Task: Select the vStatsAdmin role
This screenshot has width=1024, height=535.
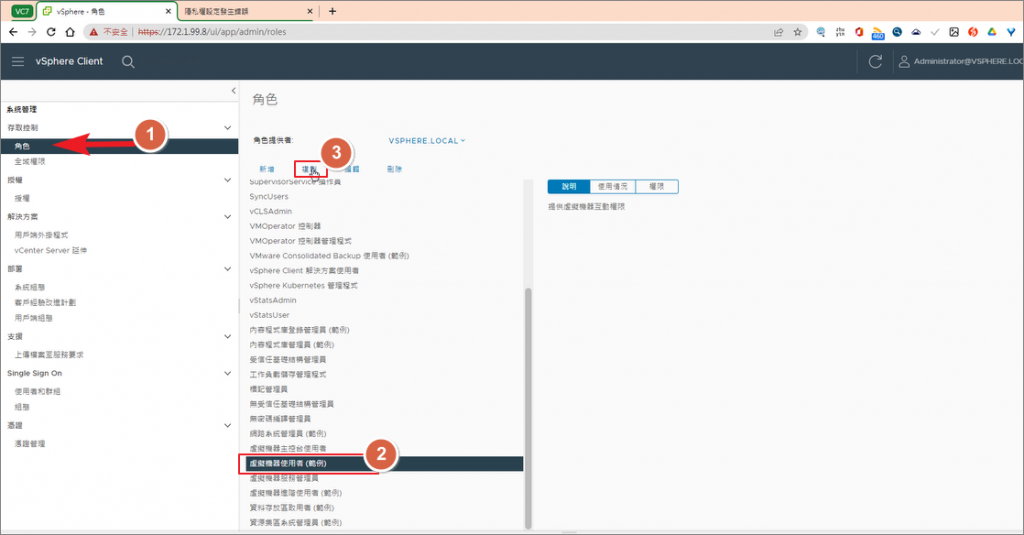Action: 272,300
